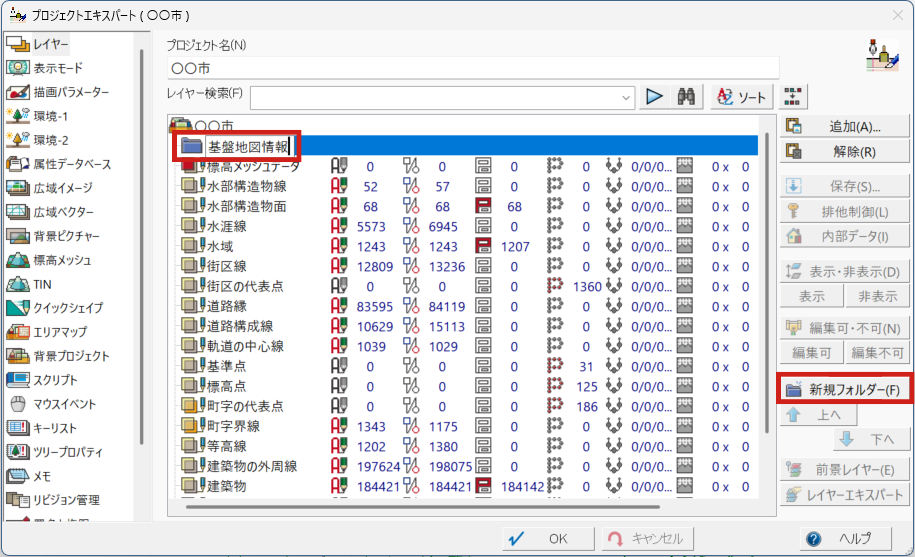Screen dimensions: 915x557
Task: Click the 新規フォルダー button
Action: point(844,389)
